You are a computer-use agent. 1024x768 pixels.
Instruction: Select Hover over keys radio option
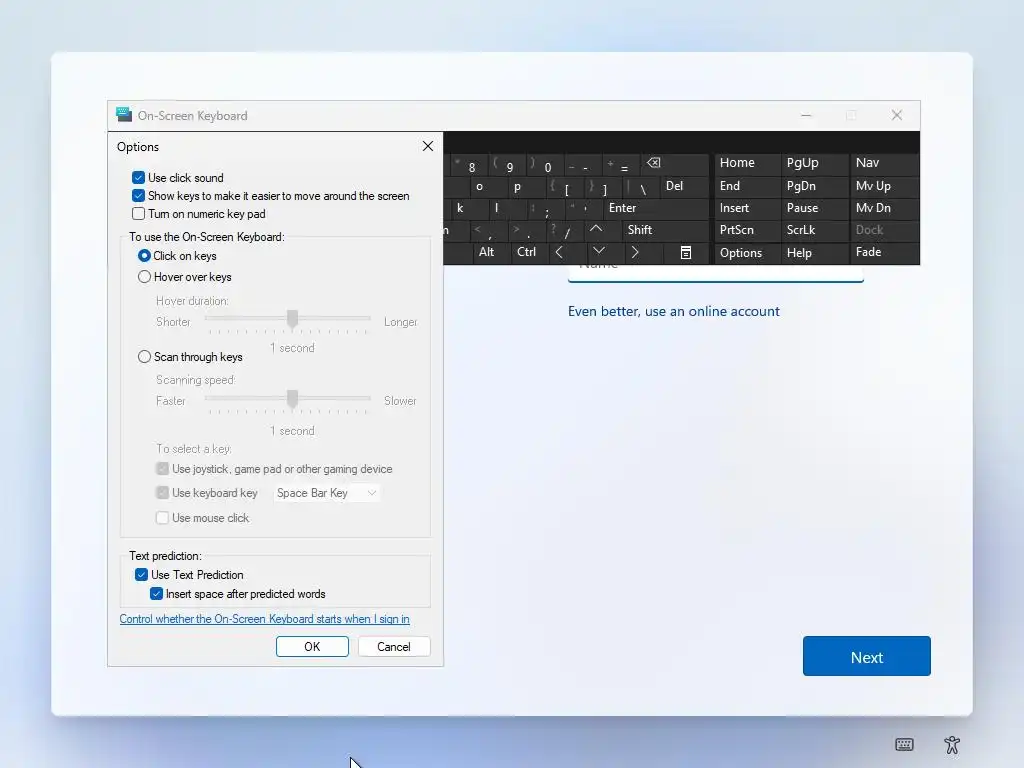pyautogui.click(x=144, y=277)
